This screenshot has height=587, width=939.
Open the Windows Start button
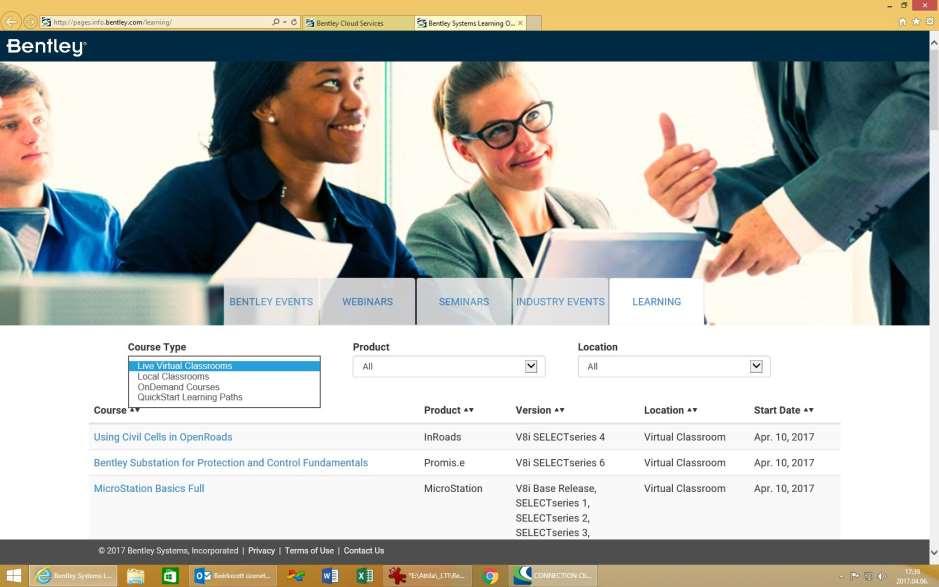[x=13, y=576]
